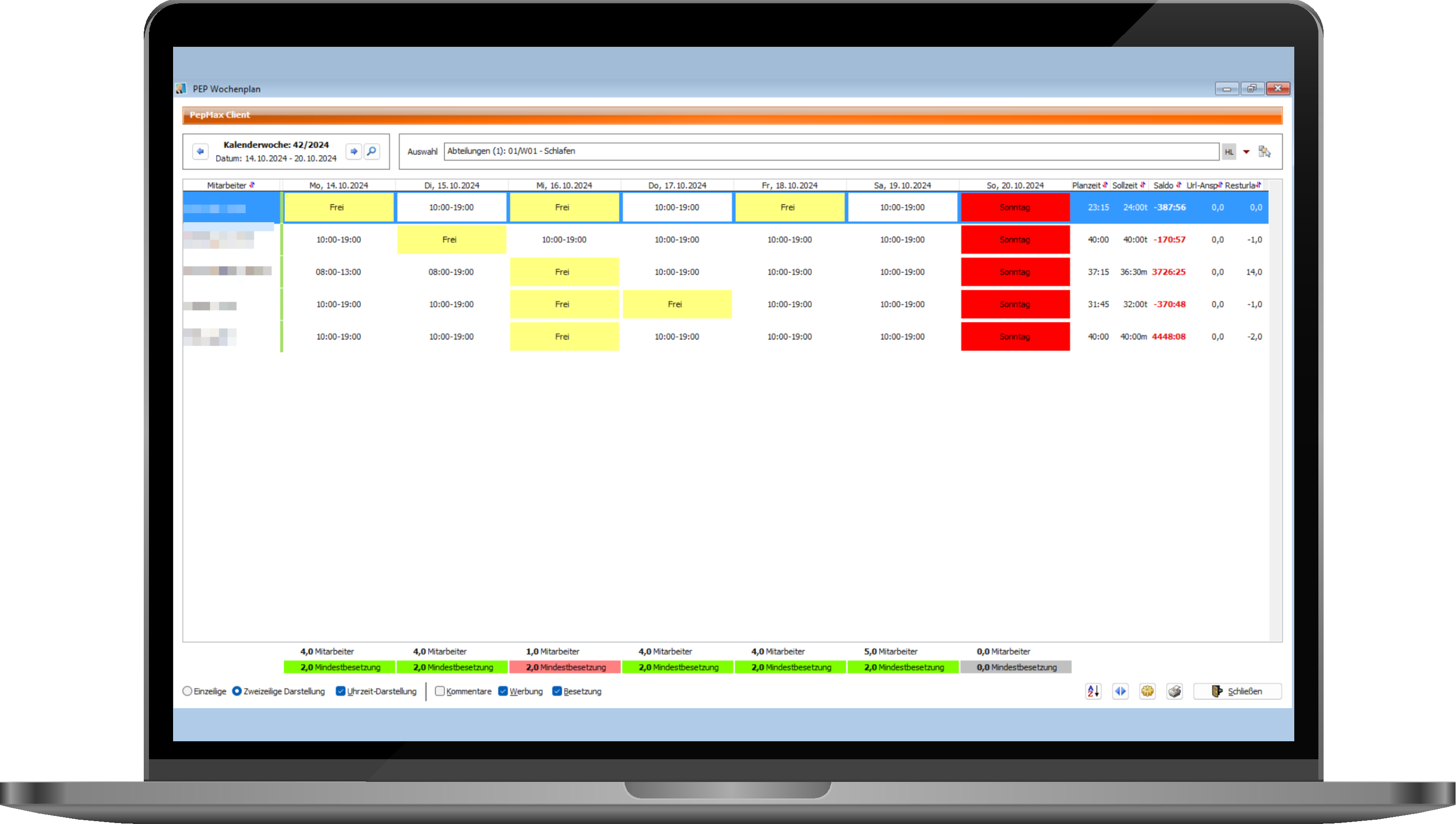Select the 08:00-19:00 shift cell on Tuesday
The height and width of the screenshot is (824, 1456).
click(451, 272)
